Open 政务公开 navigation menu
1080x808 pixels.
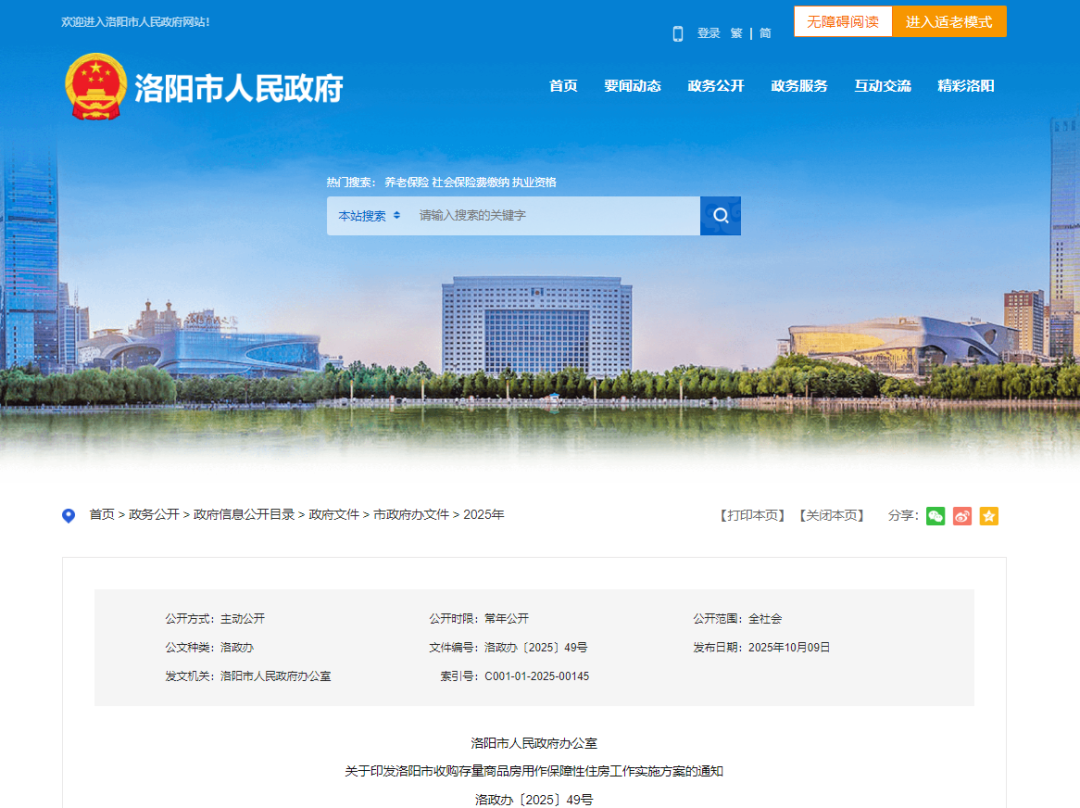pyautogui.click(x=716, y=85)
